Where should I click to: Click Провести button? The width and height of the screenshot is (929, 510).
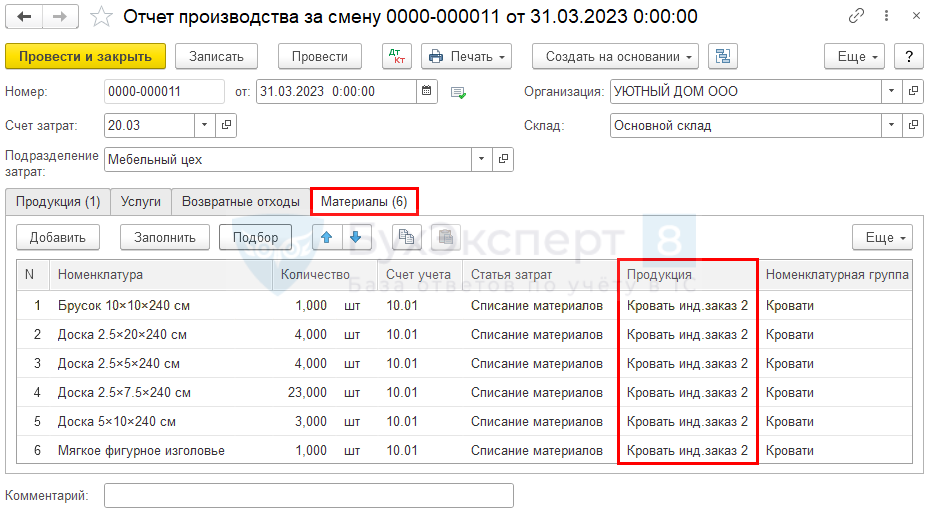click(320, 56)
